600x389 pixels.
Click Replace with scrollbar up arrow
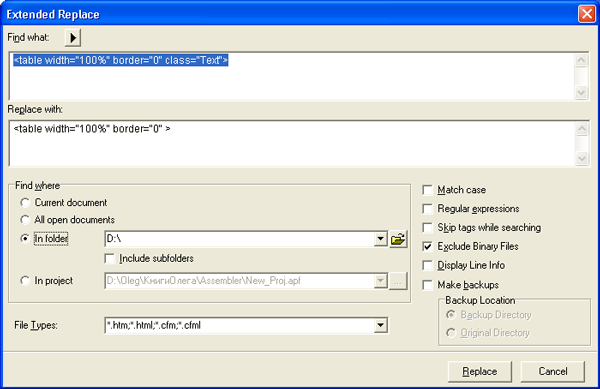582,129
